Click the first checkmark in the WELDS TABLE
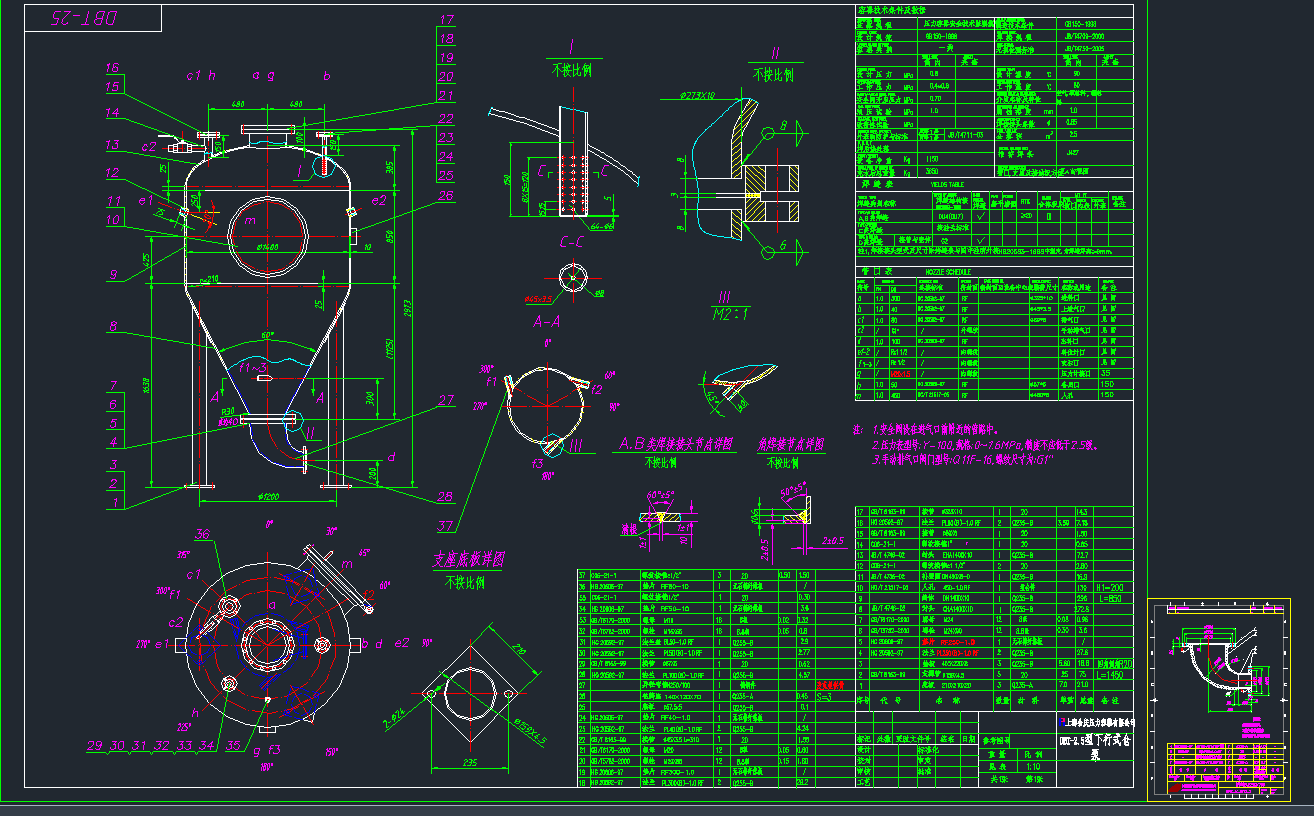The width and height of the screenshot is (1314, 816). (979, 217)
